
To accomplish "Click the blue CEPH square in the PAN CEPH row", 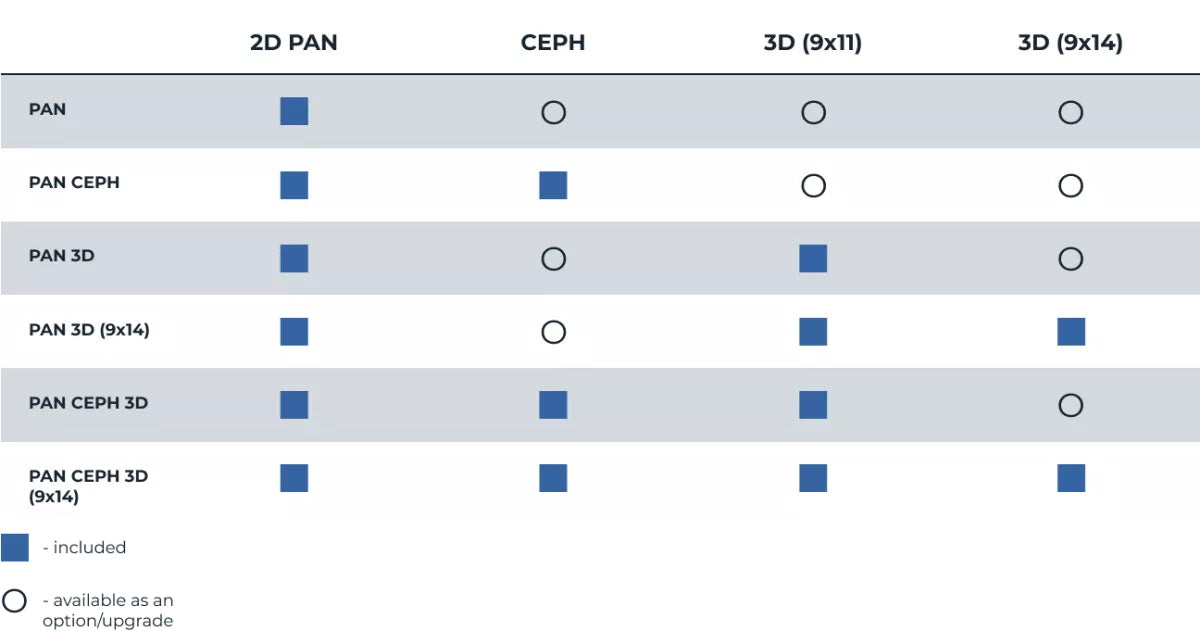I will (x=553, y=185).
